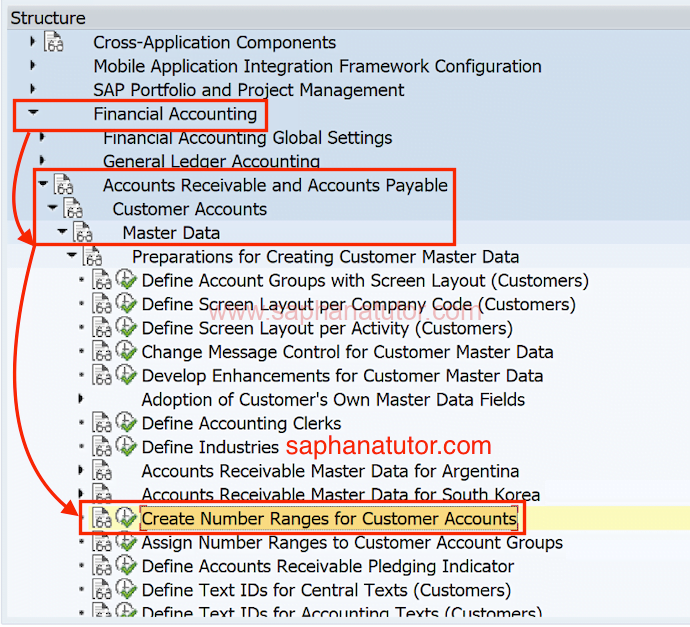This screenshot has height=627, width=690.
Task: Open documentation icon for Define Industries
Action: tap(102, 446)
